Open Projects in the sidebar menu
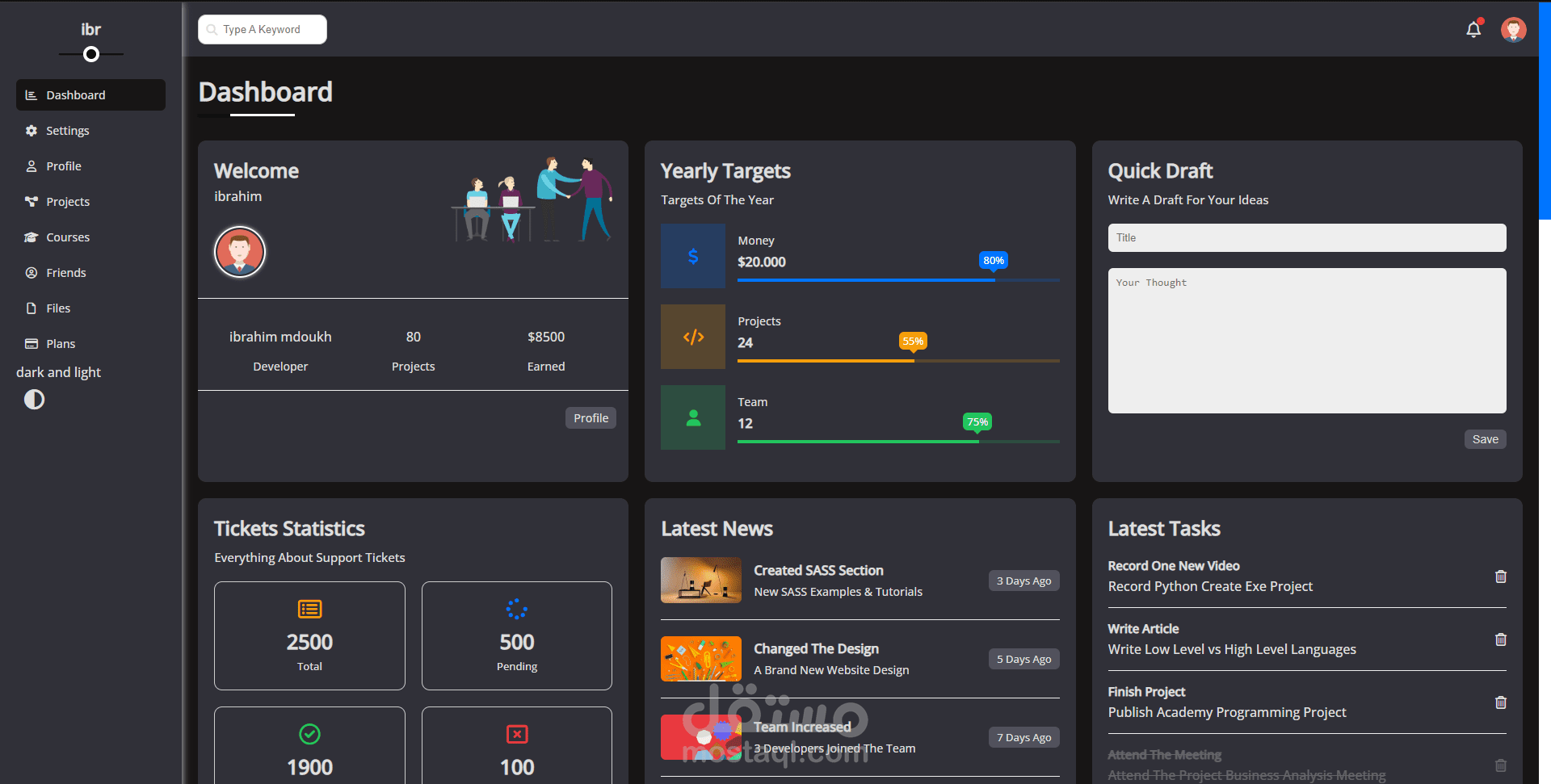 click(90, 202)
